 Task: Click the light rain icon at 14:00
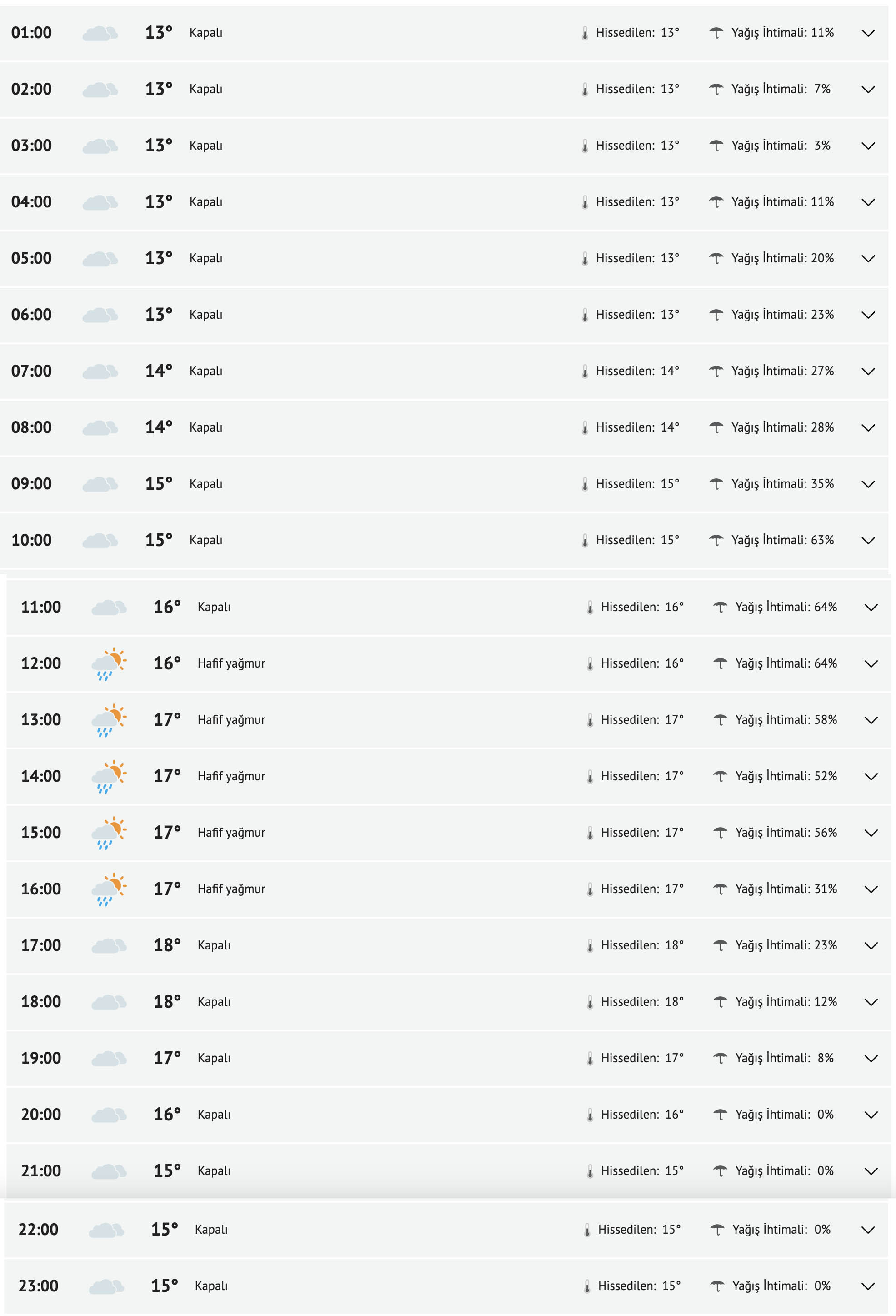(x=109, y=776)
